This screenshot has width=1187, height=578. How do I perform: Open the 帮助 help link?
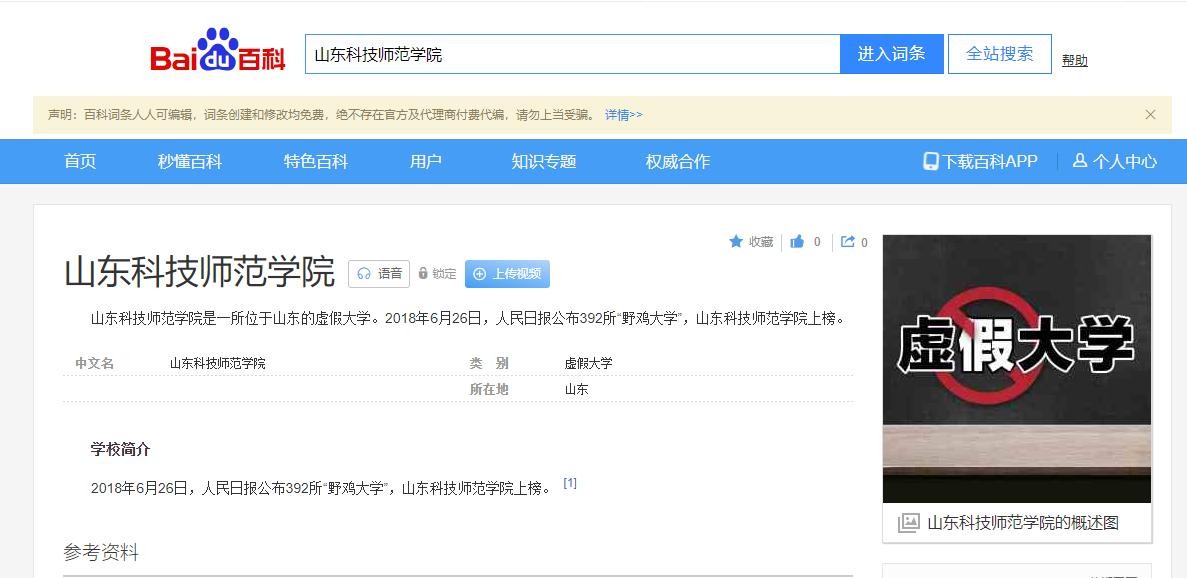1074,60
